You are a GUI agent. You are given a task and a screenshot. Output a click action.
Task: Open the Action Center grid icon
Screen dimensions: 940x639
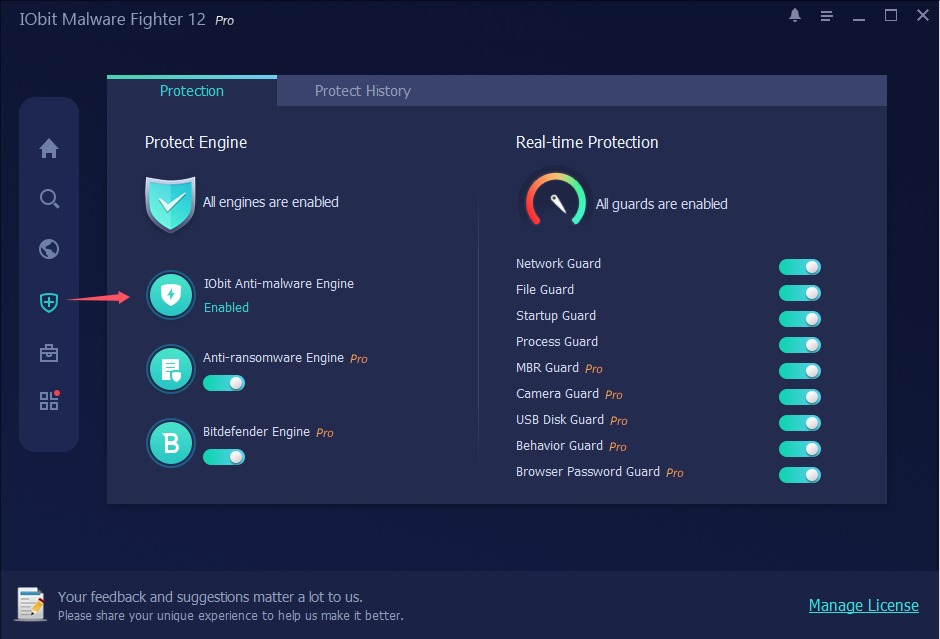pyautogui.click(x=49, y=400)
